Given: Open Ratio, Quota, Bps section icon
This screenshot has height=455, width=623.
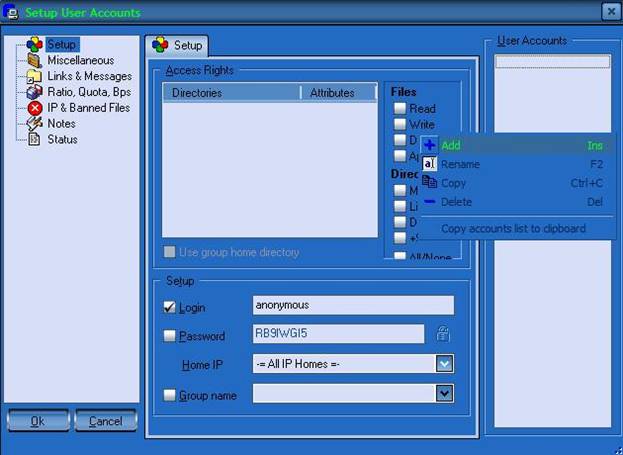Looking at the screenshot, I should pos(35,92).
